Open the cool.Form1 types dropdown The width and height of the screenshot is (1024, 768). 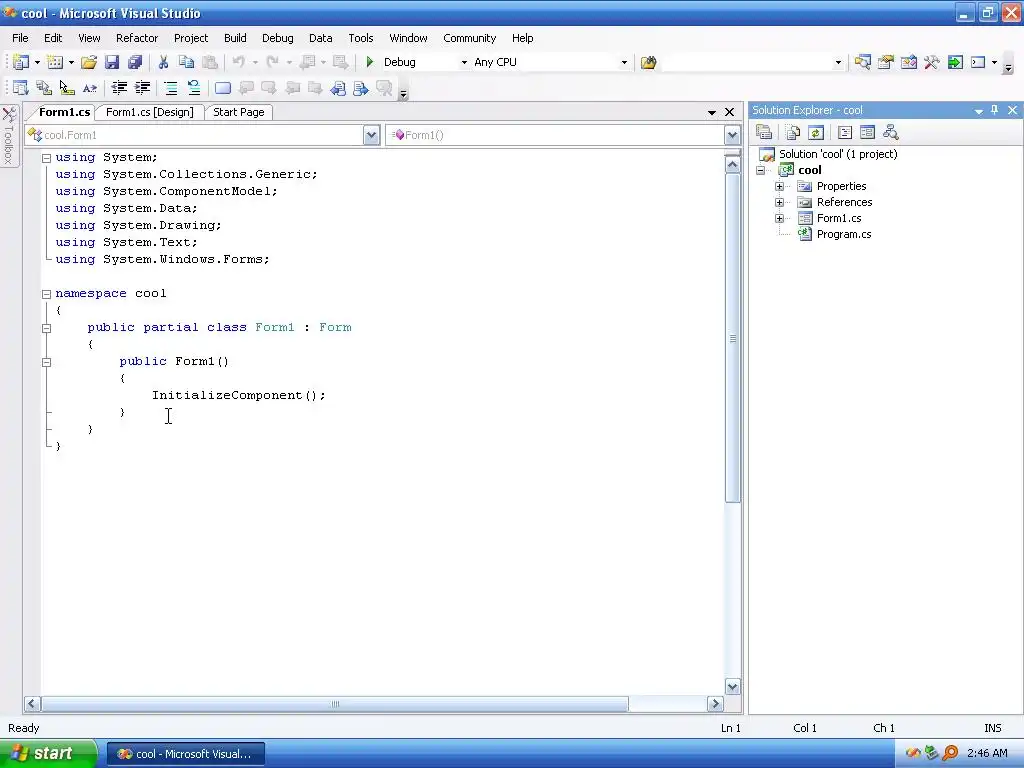[371, 135]
